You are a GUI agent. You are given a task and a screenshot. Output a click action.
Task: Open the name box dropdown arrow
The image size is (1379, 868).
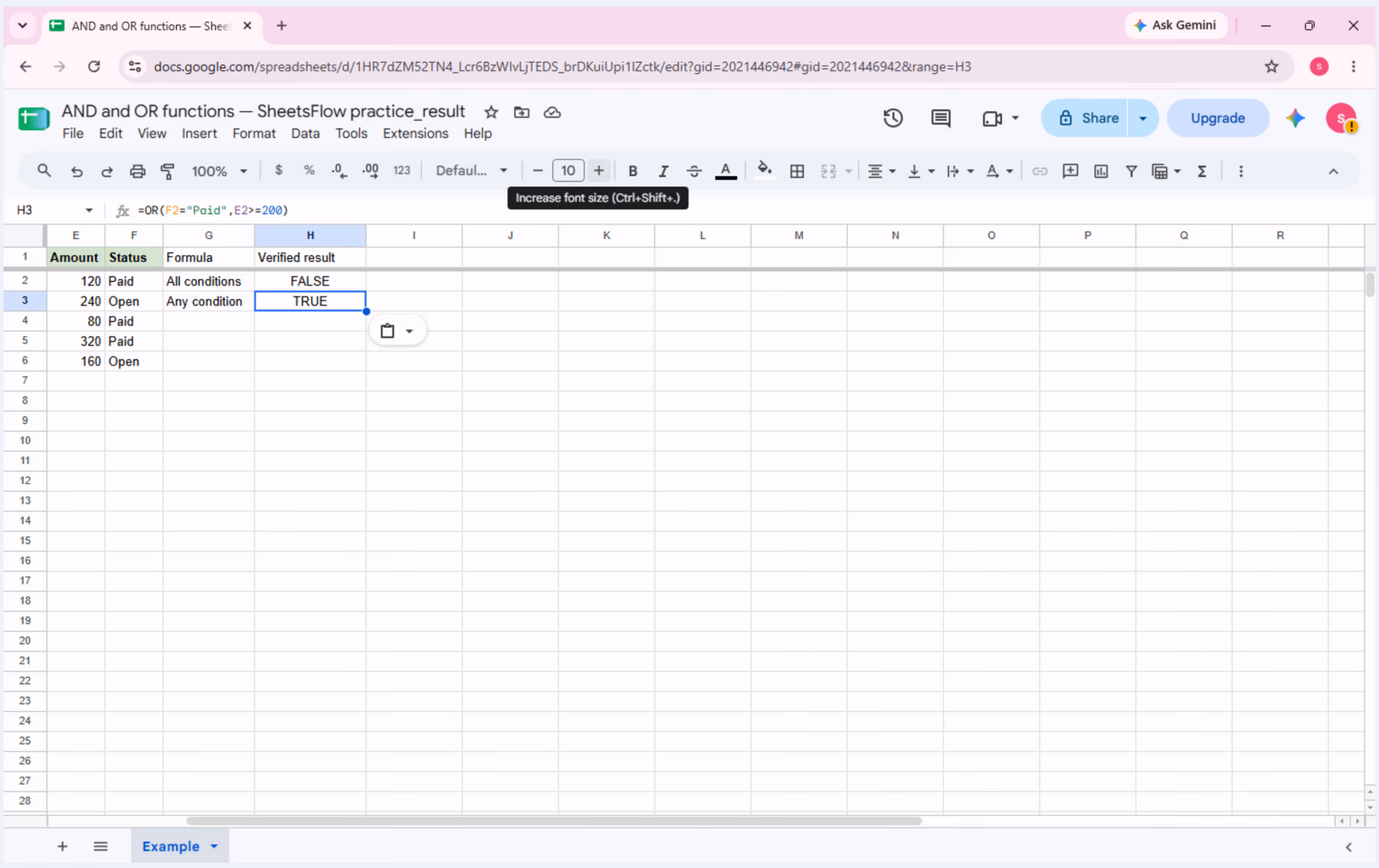pos(89,210)
